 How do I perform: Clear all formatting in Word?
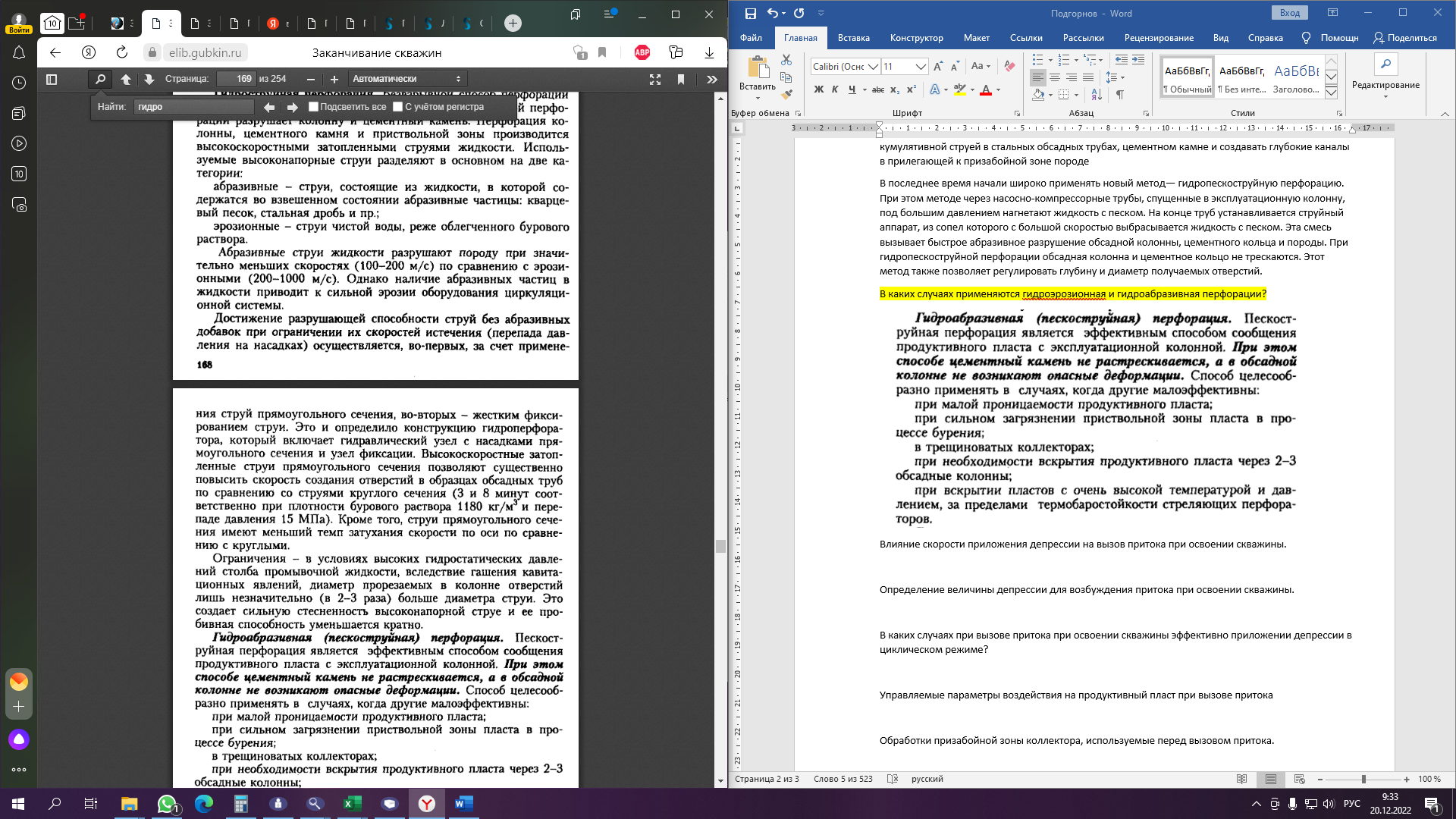click(x=1009, y=67)
